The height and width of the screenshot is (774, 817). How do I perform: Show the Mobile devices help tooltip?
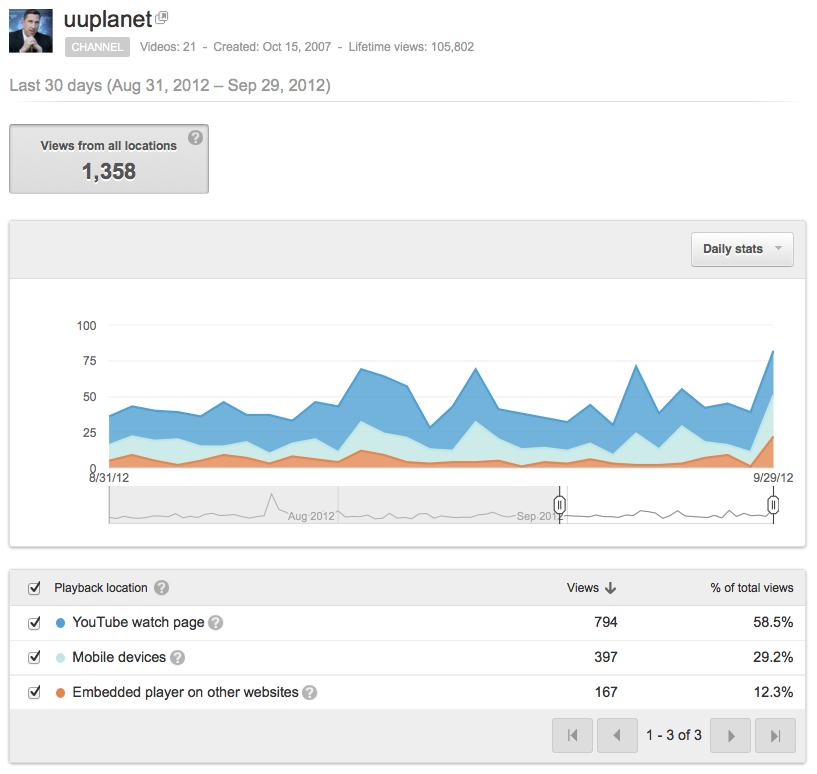click(x=179, y=657)
